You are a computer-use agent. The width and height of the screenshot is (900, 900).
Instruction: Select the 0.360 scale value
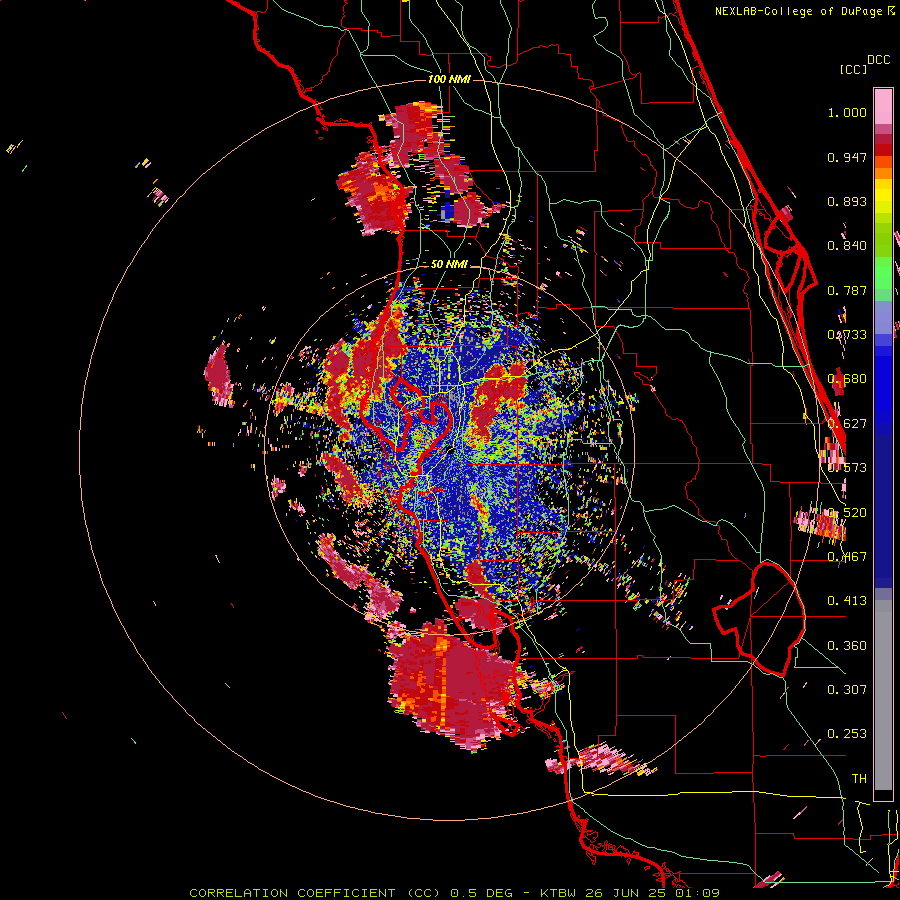coord(847,646)
